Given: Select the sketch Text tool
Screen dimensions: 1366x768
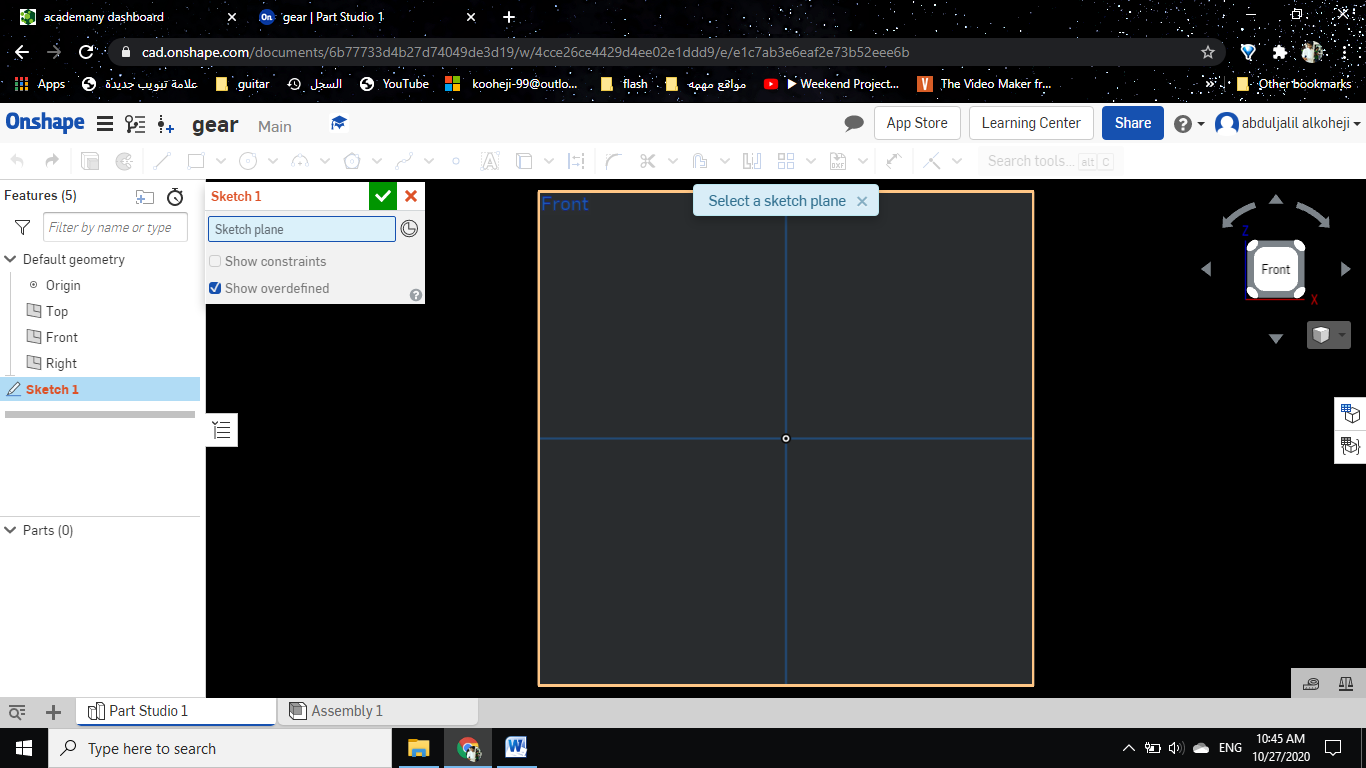Looking at the screenshot, I should point(490,161).
